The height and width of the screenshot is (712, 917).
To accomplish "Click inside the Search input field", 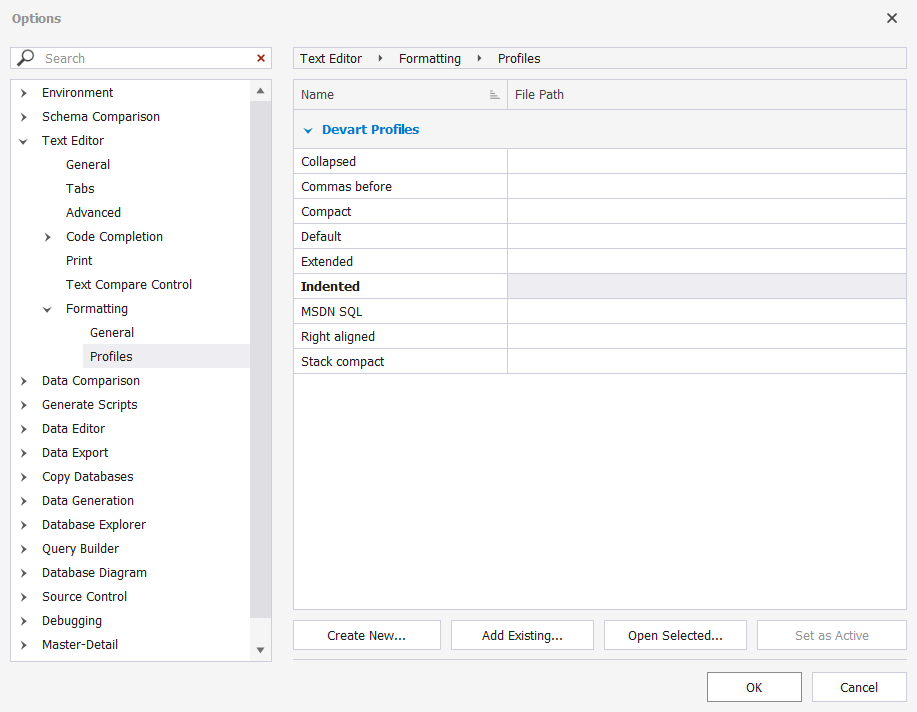I will coord(140,57).
